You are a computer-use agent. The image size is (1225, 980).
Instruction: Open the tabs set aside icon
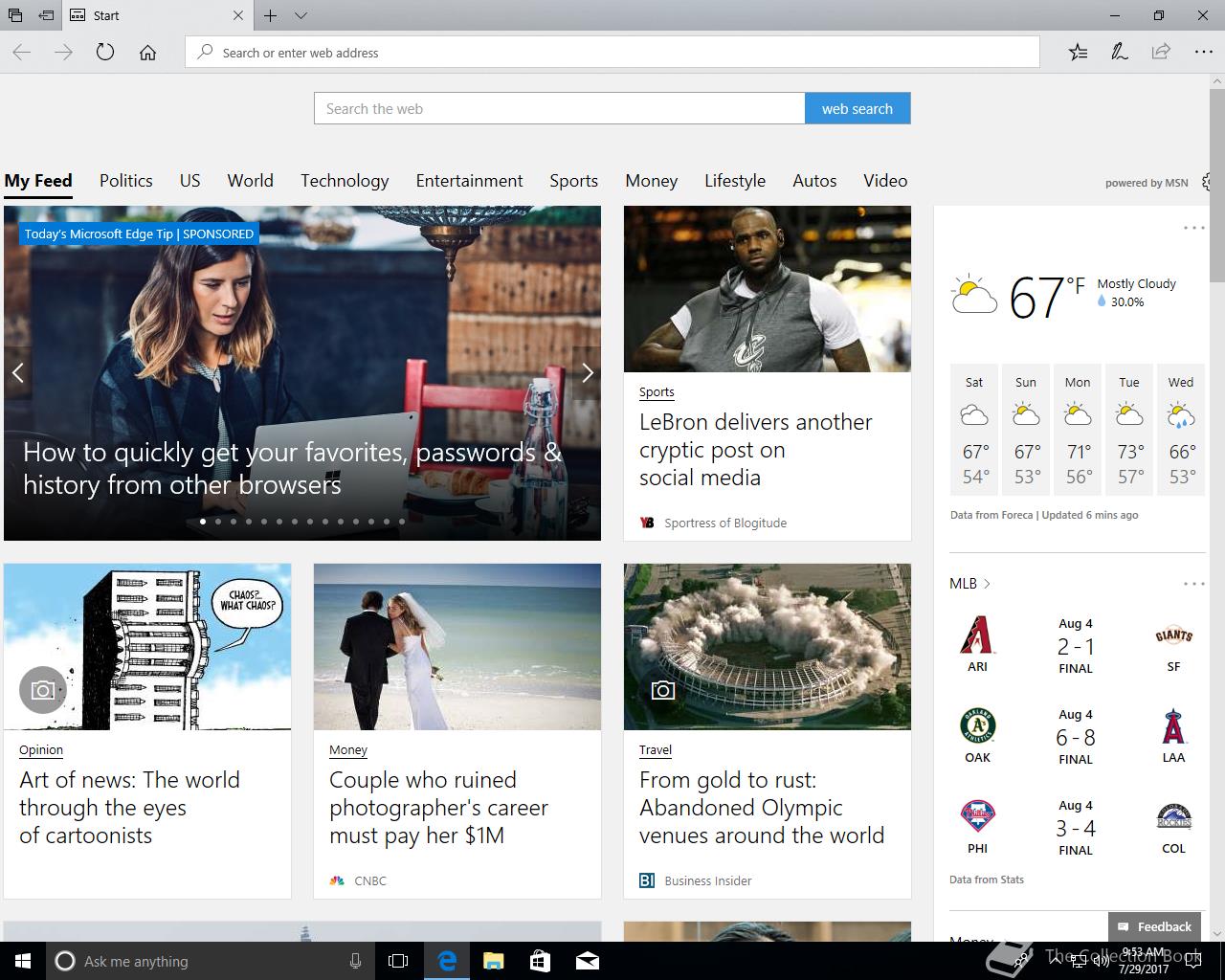point(15,15)
